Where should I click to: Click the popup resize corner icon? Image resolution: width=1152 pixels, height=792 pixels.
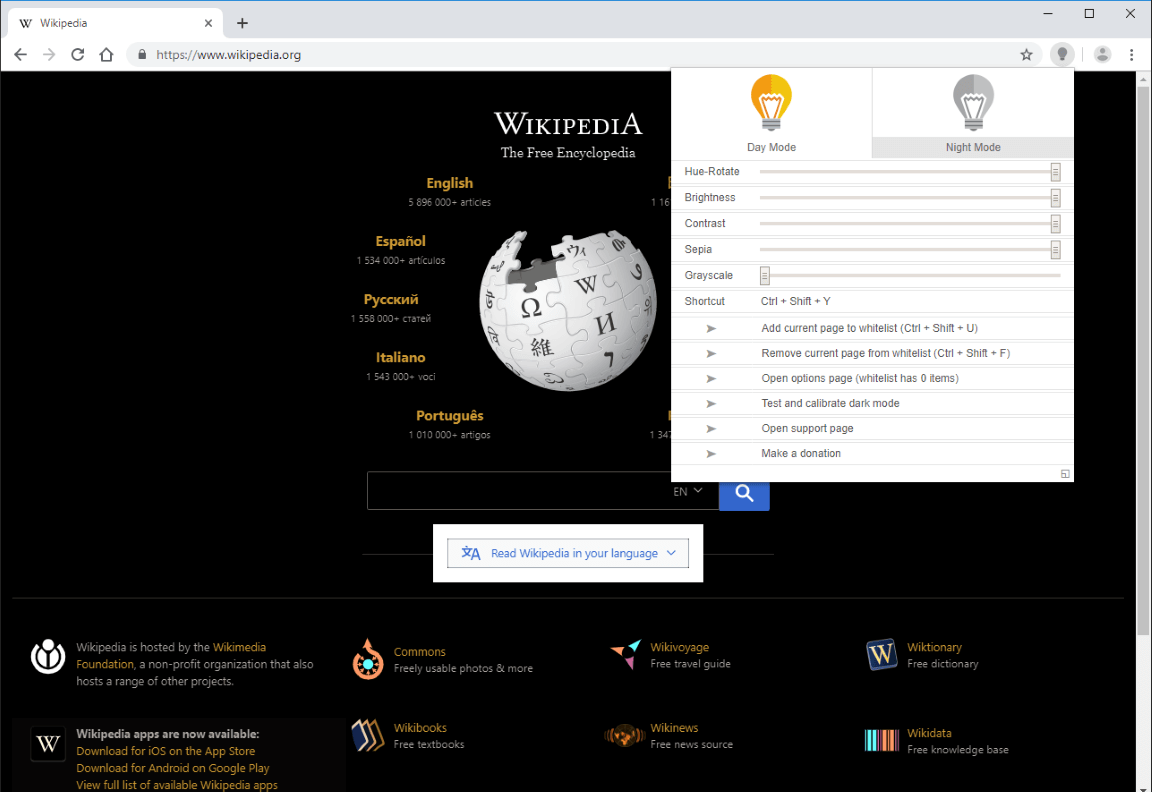point(1065,474)
